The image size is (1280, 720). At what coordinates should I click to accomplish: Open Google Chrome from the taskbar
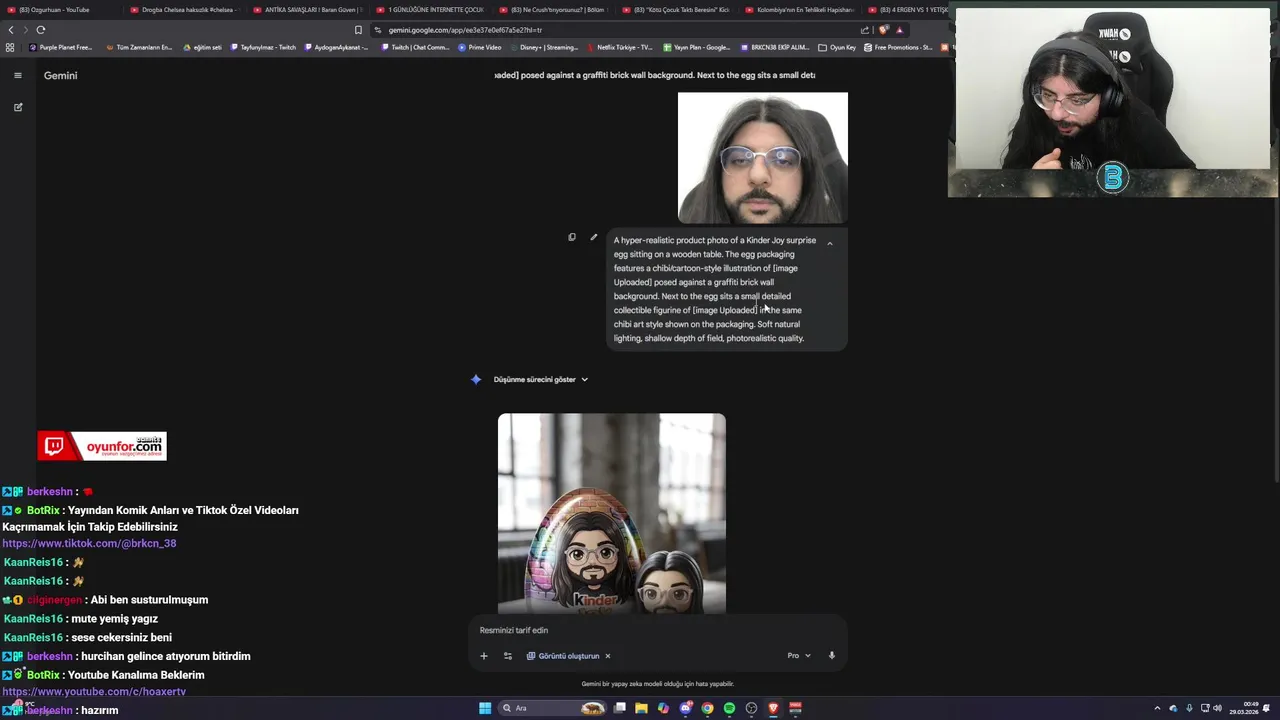(707, 708)
